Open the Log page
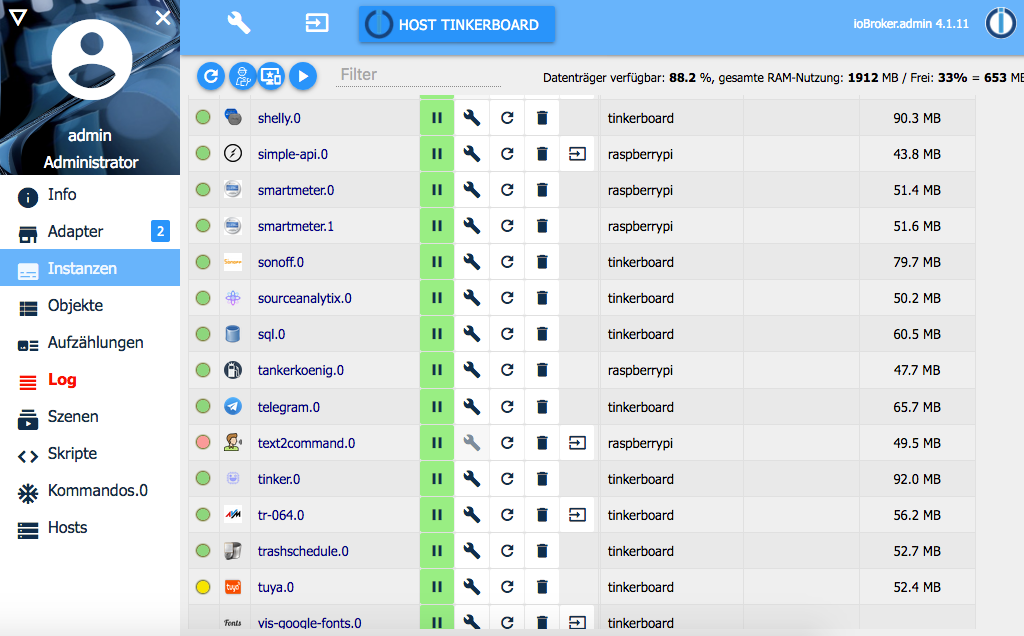This screenshot has height=636, width=1024. (x=90, y=380)
